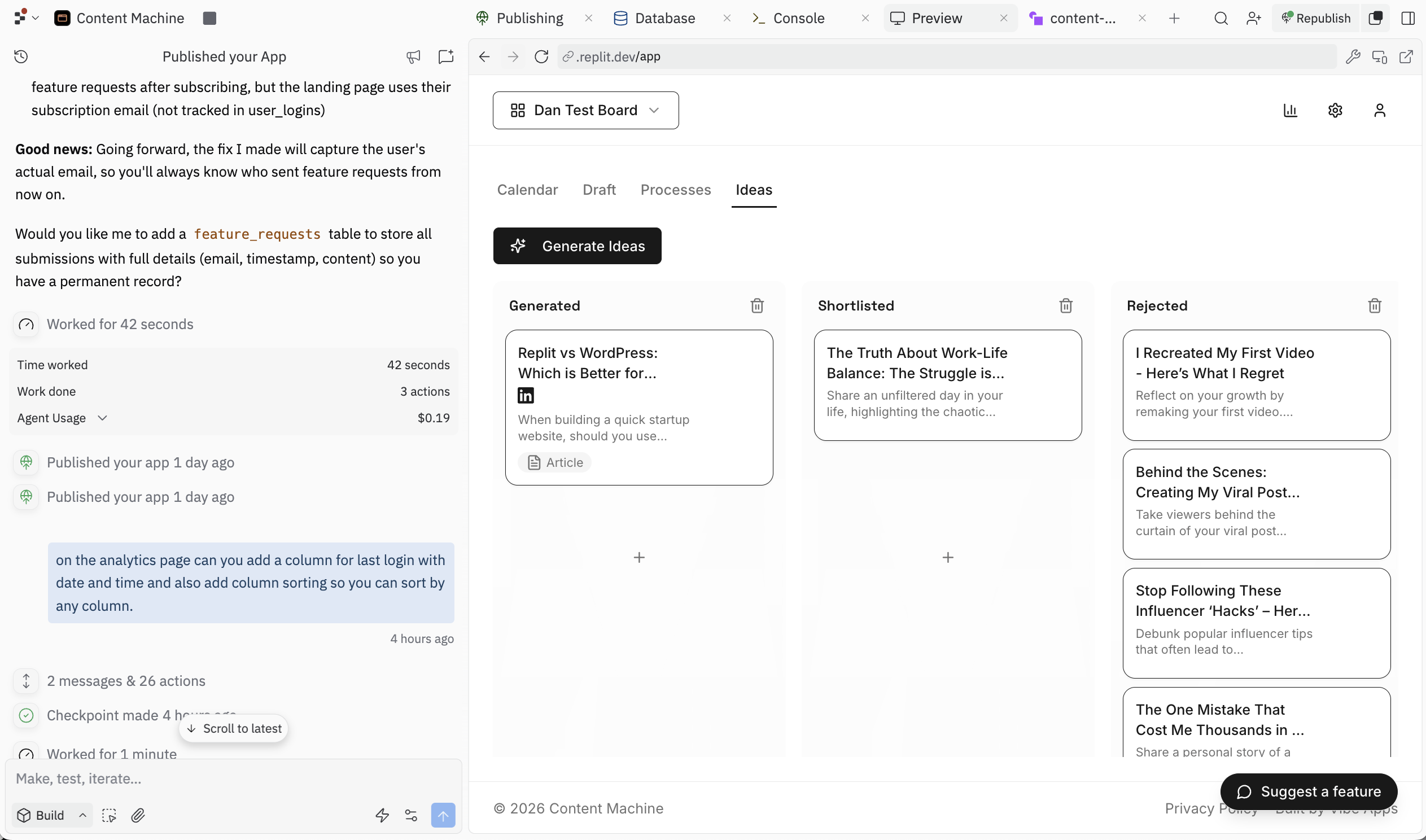Open the Build mode selector
This screenshot has width=1426, height=840.
pos(51,815)
